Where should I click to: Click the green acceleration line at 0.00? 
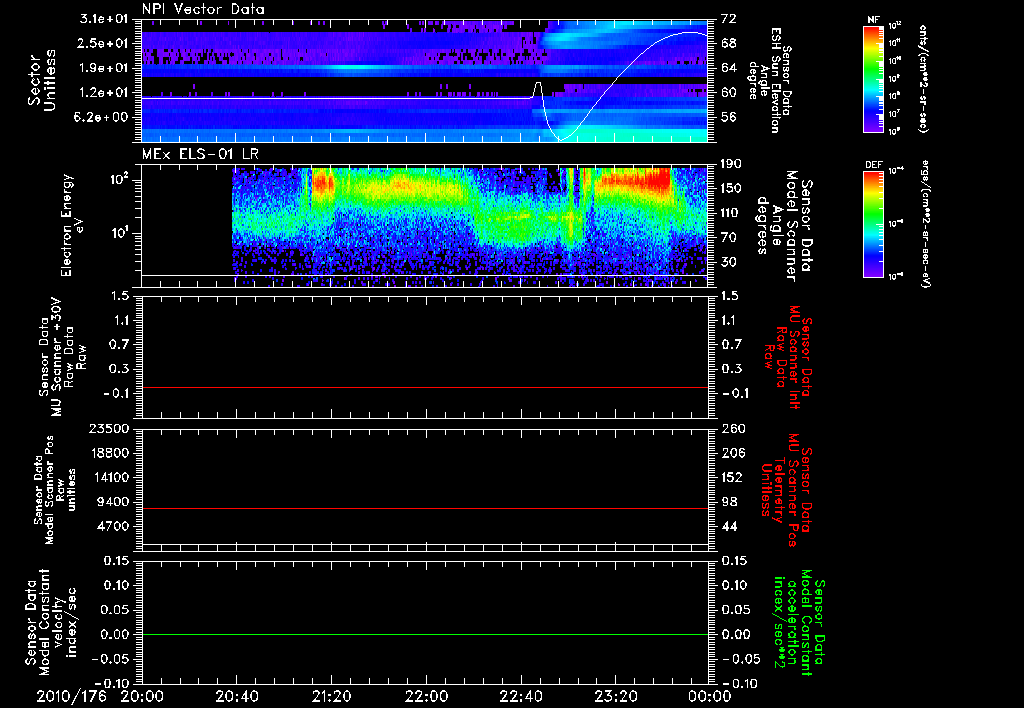(425, 634)
